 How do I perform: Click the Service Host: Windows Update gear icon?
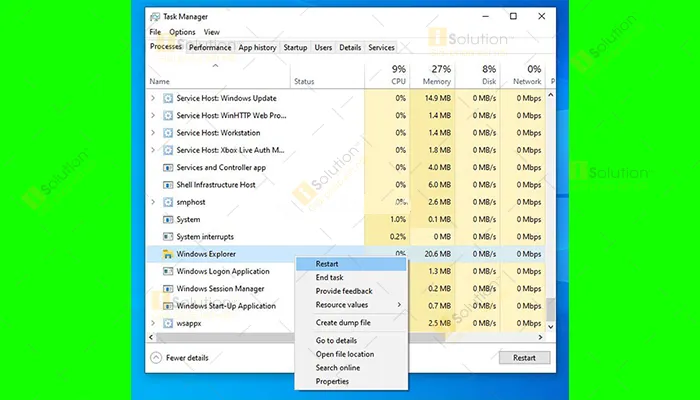[168, 98]
